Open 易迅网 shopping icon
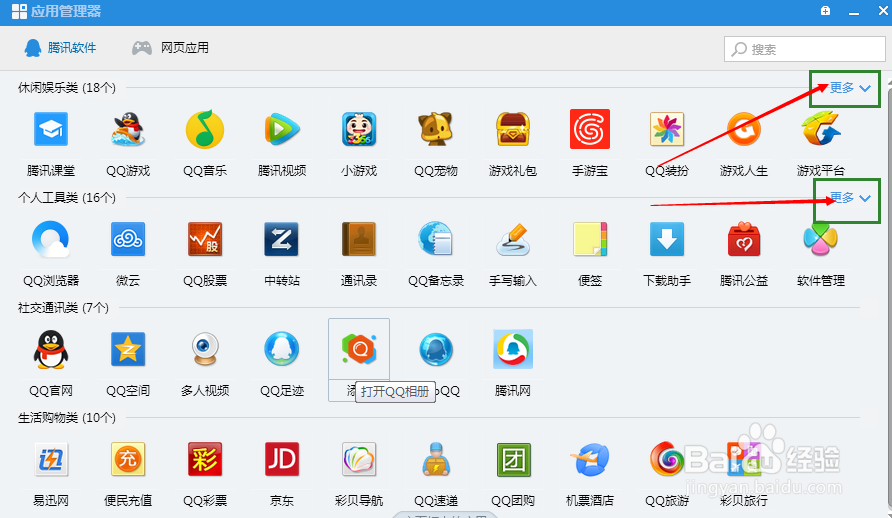The width and height of the screenshot is (892, 518). [x=51, y=459]
